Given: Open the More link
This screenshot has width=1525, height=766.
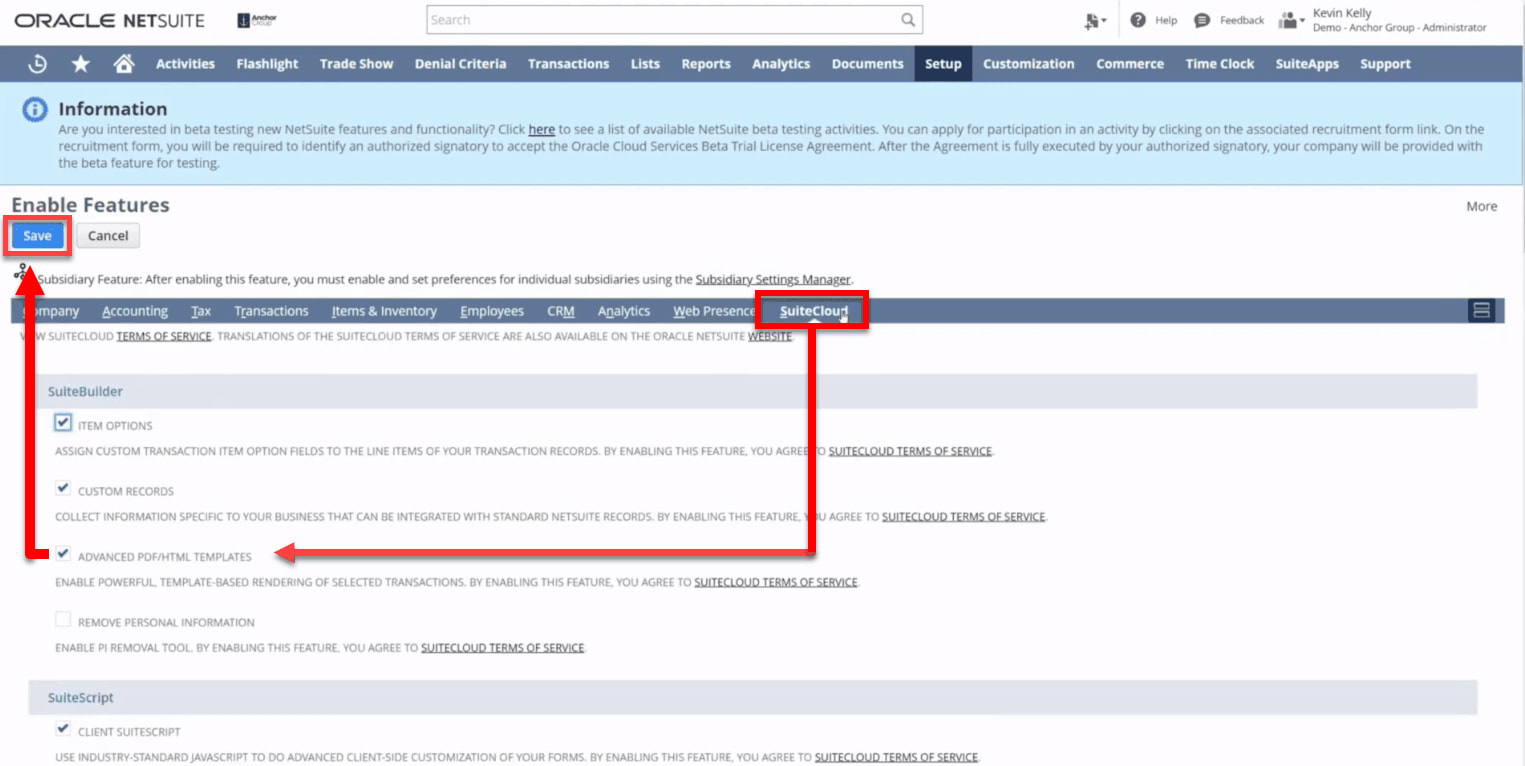Looking at the screenshot, I should [1481, 206].
